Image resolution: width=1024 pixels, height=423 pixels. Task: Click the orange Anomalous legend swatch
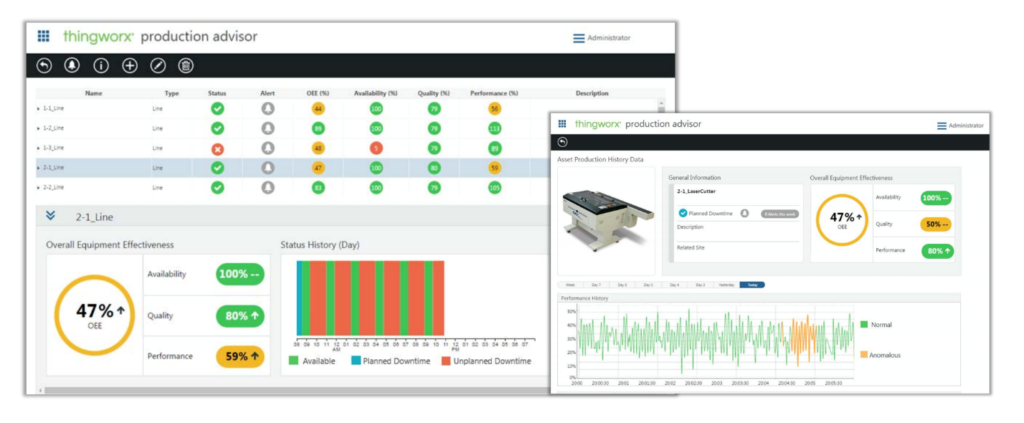(x=864, y=355)
